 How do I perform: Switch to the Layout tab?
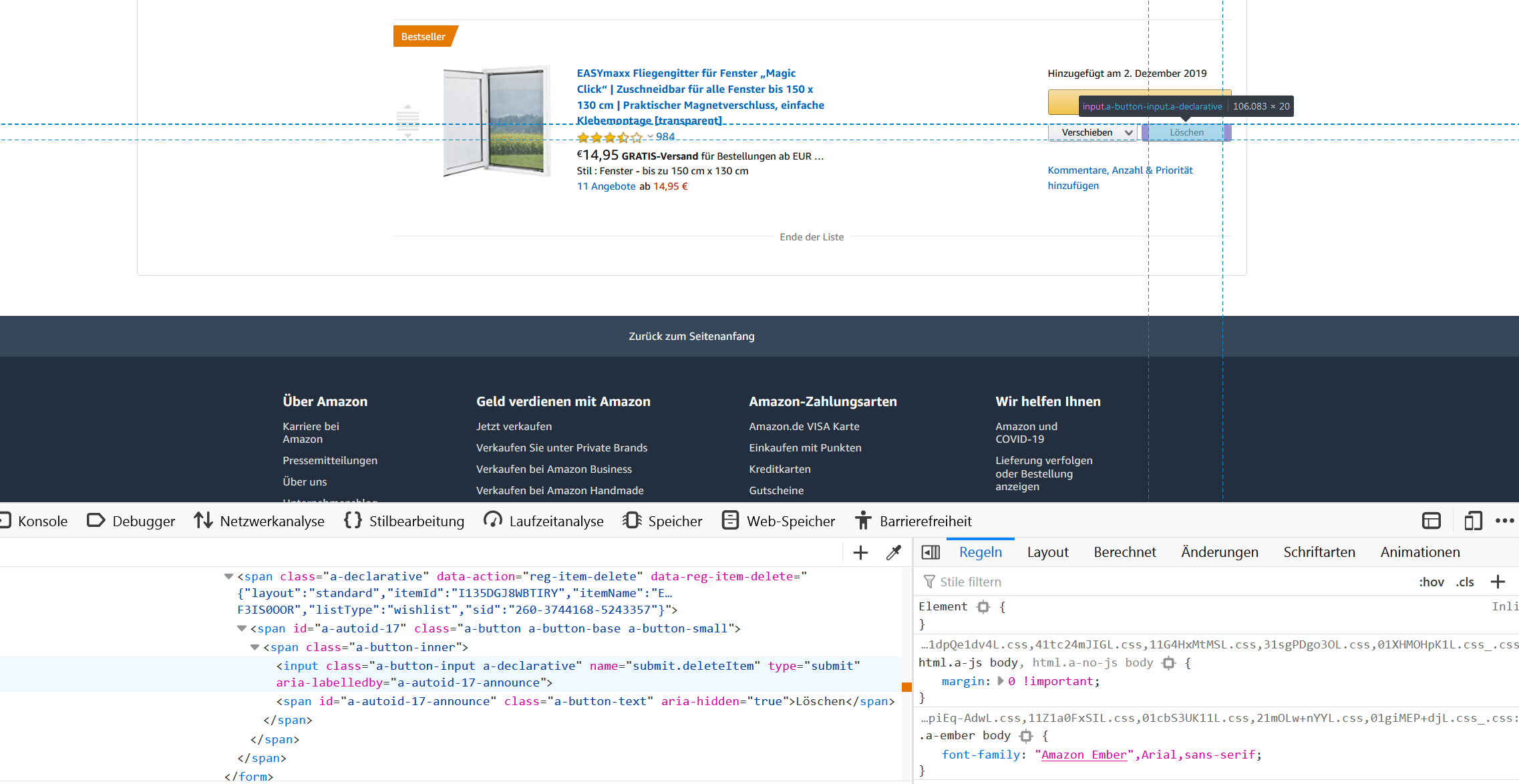click(x=1047, y=552)
